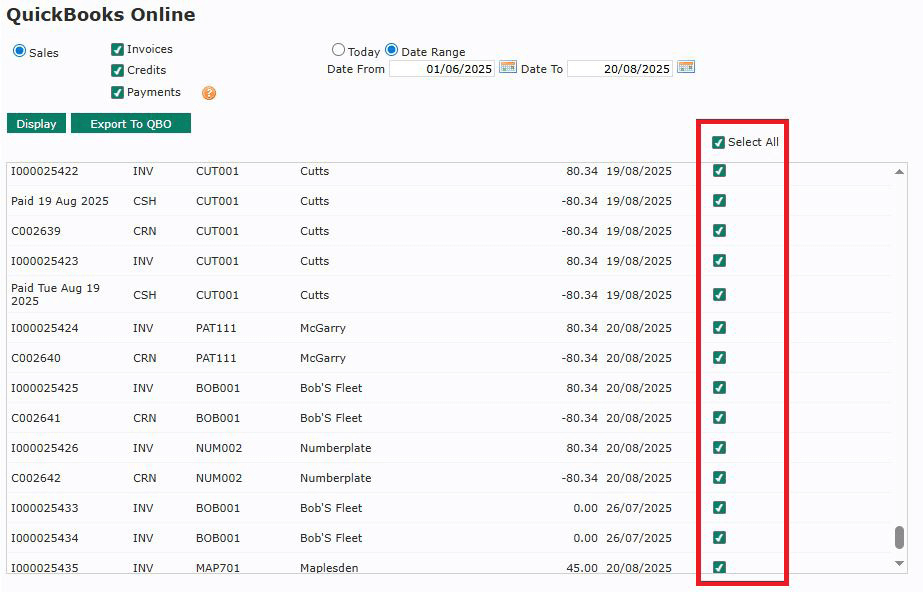
Task: Click PAT111 code in C002640 row
Action: point(216,358)
